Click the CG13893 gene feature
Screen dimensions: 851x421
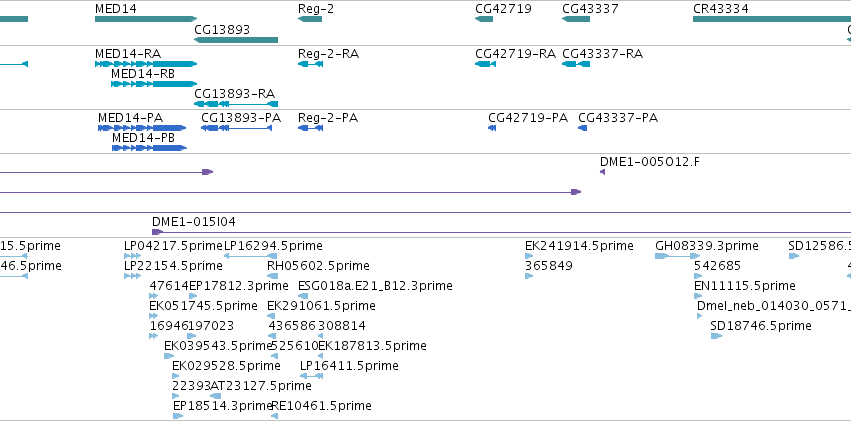pyautogui.click(x=236, y=40)
